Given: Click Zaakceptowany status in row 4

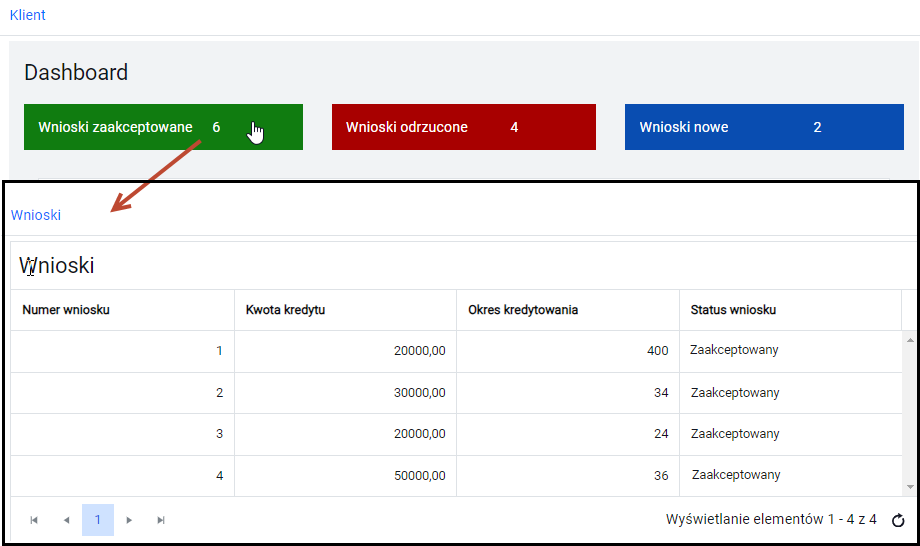Looking at the screenshot, I should pos(790,475).
